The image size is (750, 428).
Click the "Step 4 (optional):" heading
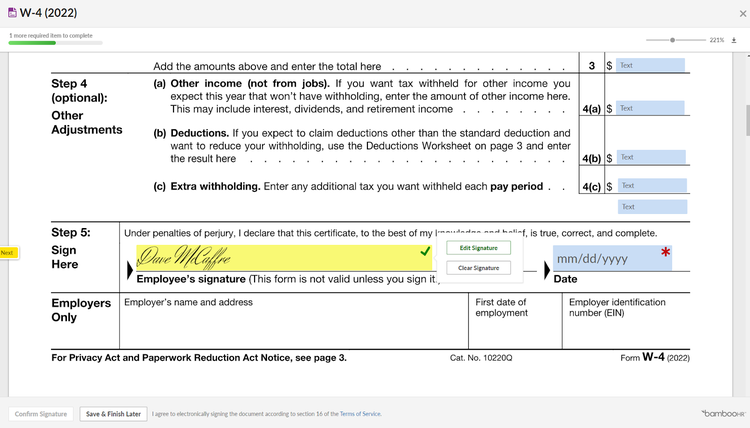pos(79,90)
